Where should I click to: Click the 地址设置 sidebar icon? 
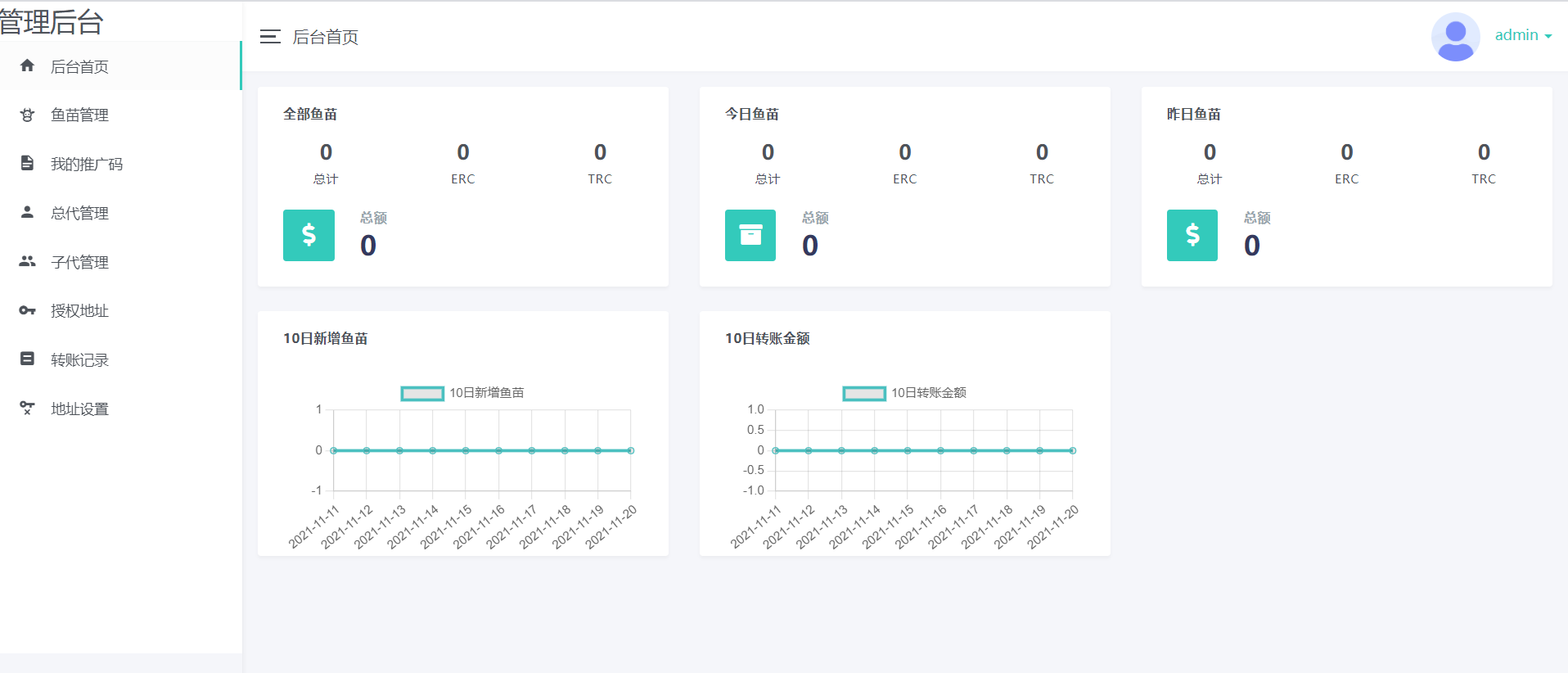(x=27, y=408)
